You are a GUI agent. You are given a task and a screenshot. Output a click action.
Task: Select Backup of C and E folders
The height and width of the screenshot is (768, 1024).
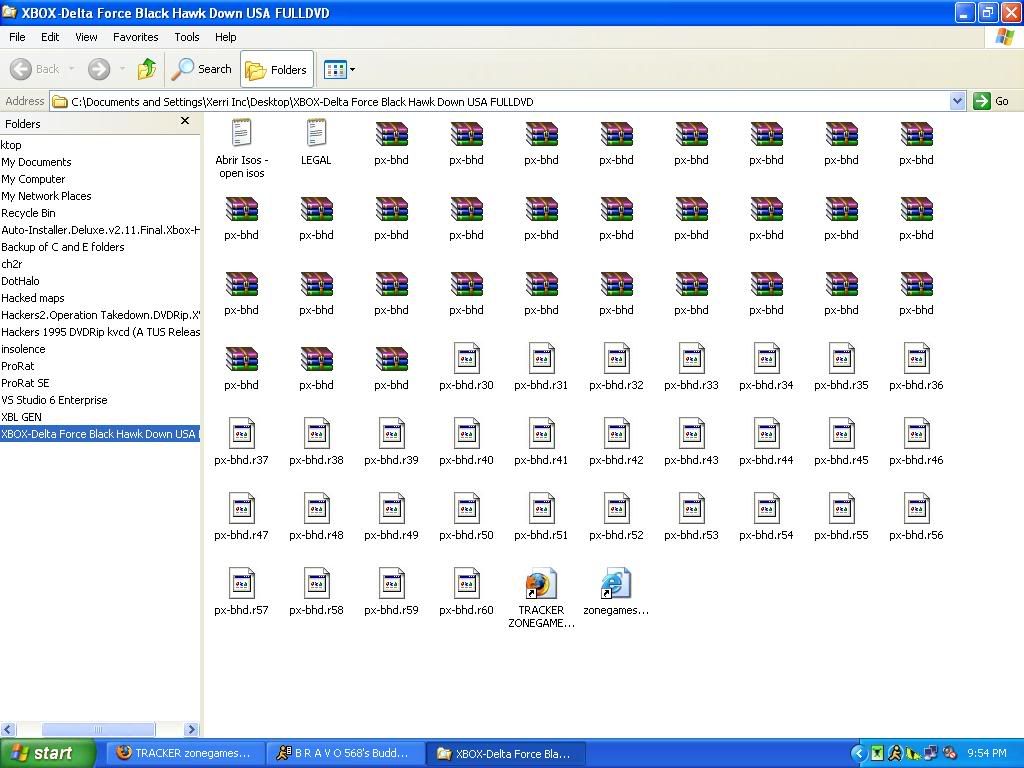tap(62, 247)
